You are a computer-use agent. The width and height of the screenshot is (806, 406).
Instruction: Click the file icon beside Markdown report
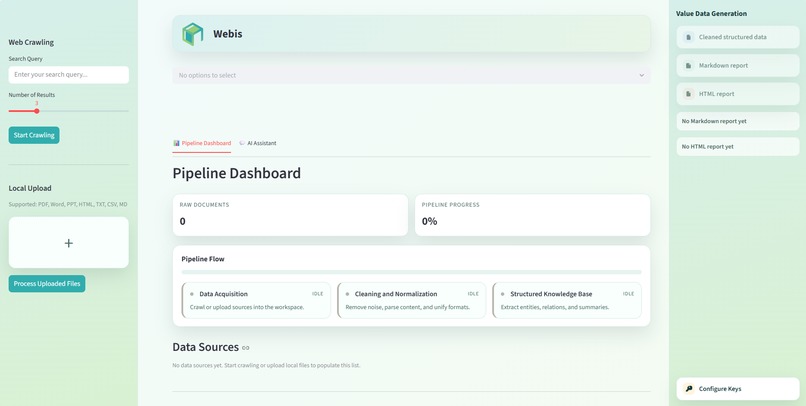click(x=688, y=65)
